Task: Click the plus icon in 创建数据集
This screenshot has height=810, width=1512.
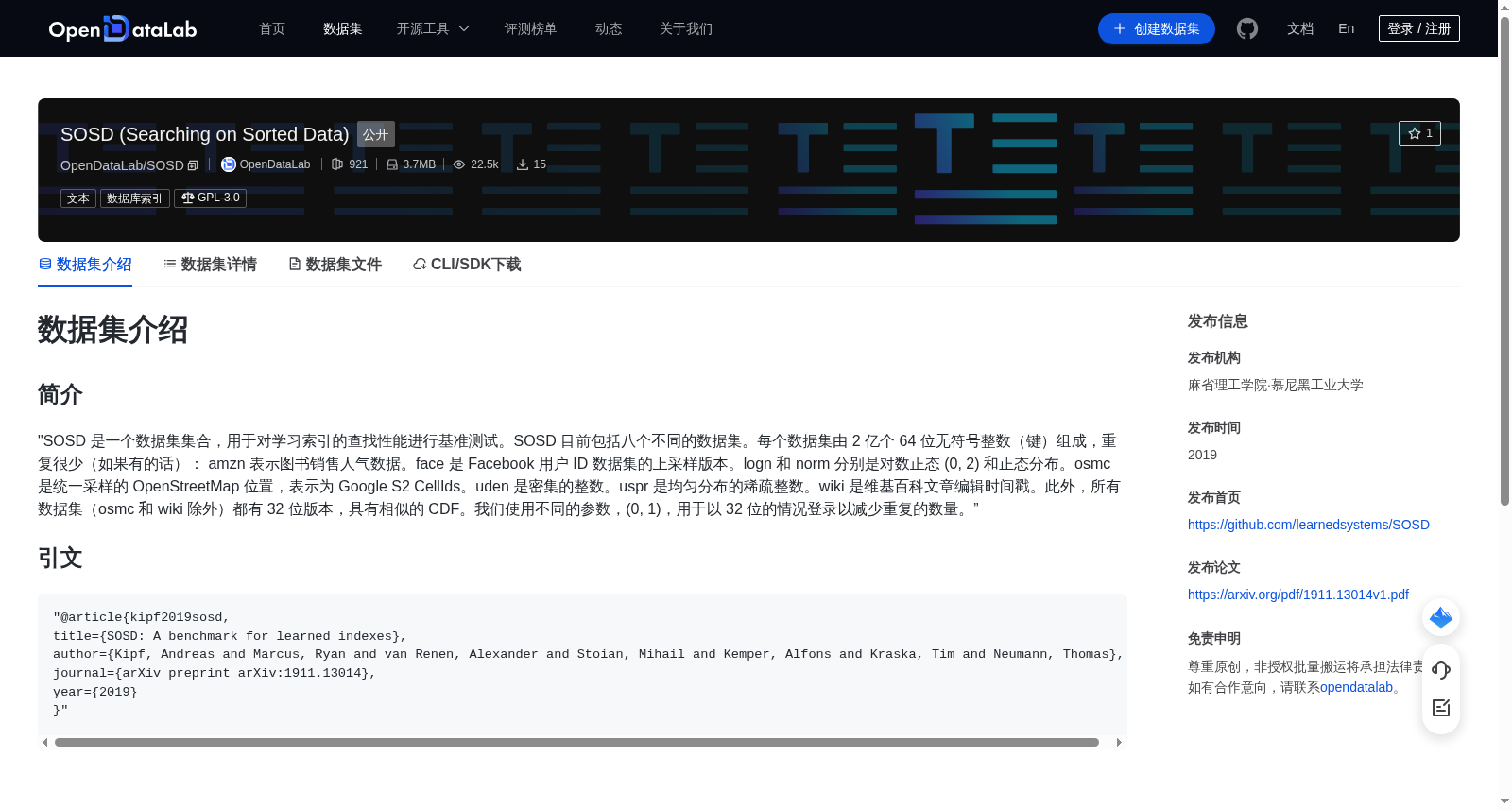Action: [x=1120, y=28]
